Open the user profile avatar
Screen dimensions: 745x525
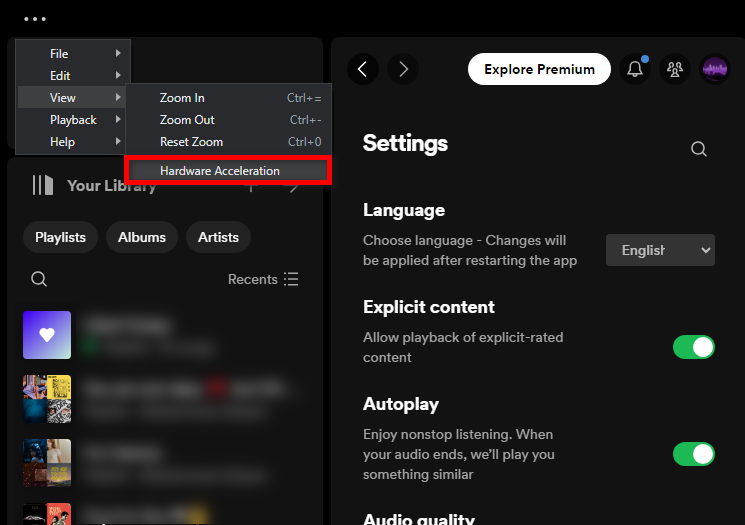(x=715, y=69)
